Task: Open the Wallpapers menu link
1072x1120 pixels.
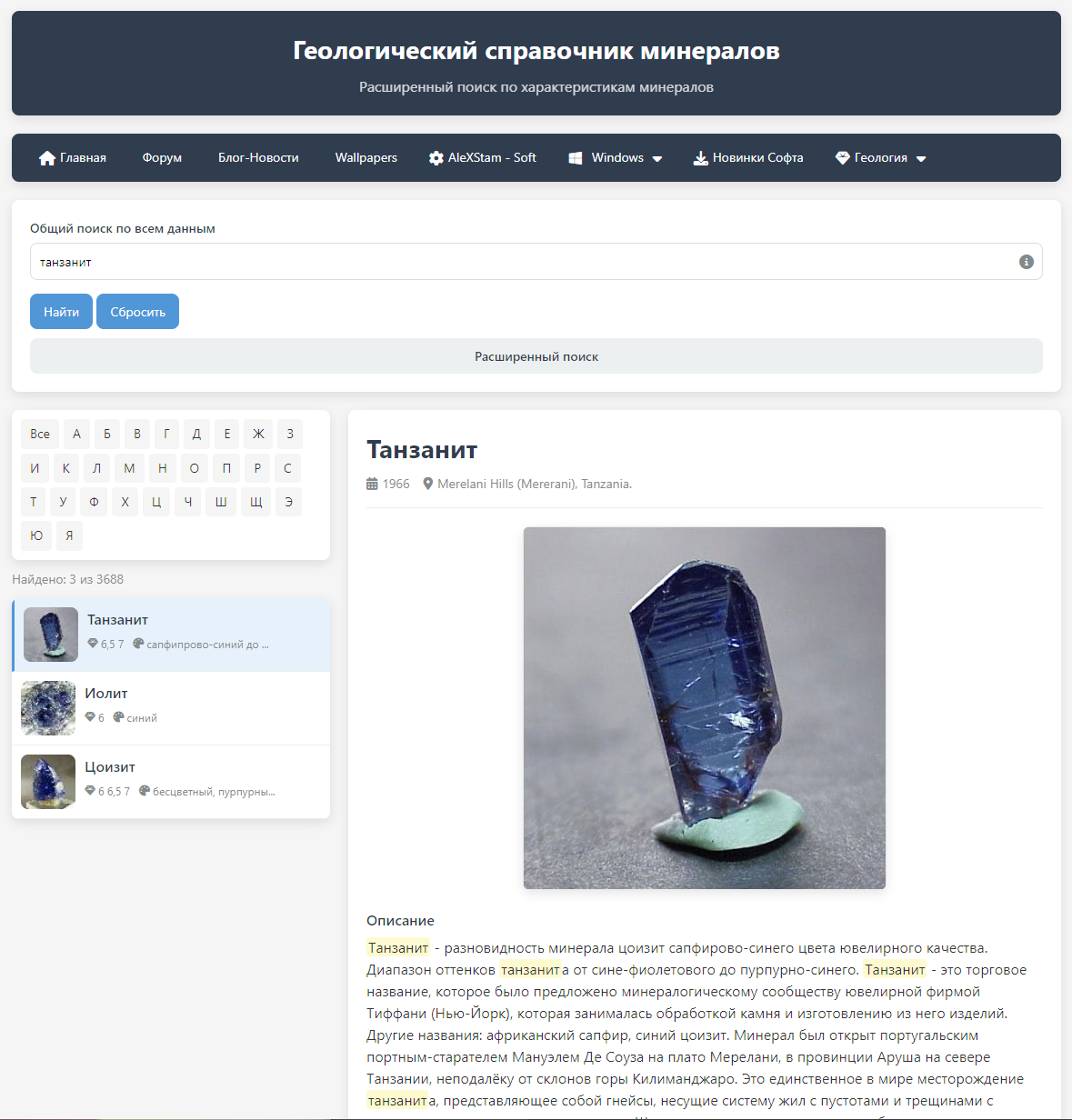Action: point(366,158)
